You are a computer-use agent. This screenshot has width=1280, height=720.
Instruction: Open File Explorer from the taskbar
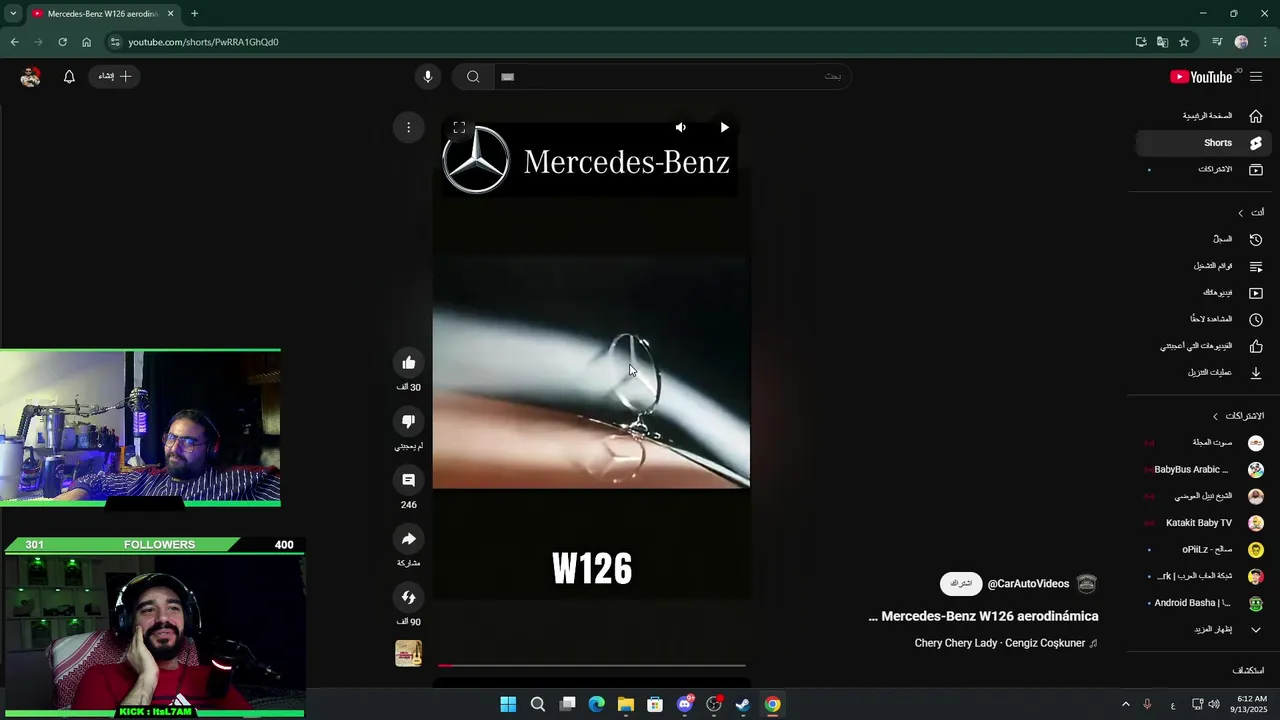626,704
